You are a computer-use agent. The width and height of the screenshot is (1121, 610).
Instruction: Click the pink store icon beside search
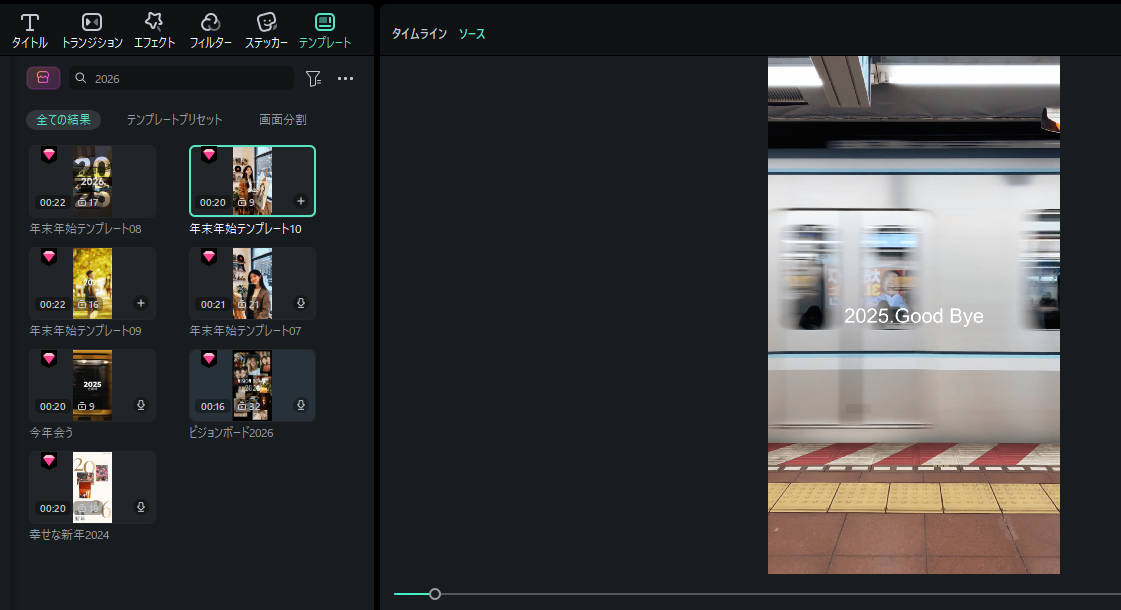[43, 78]
